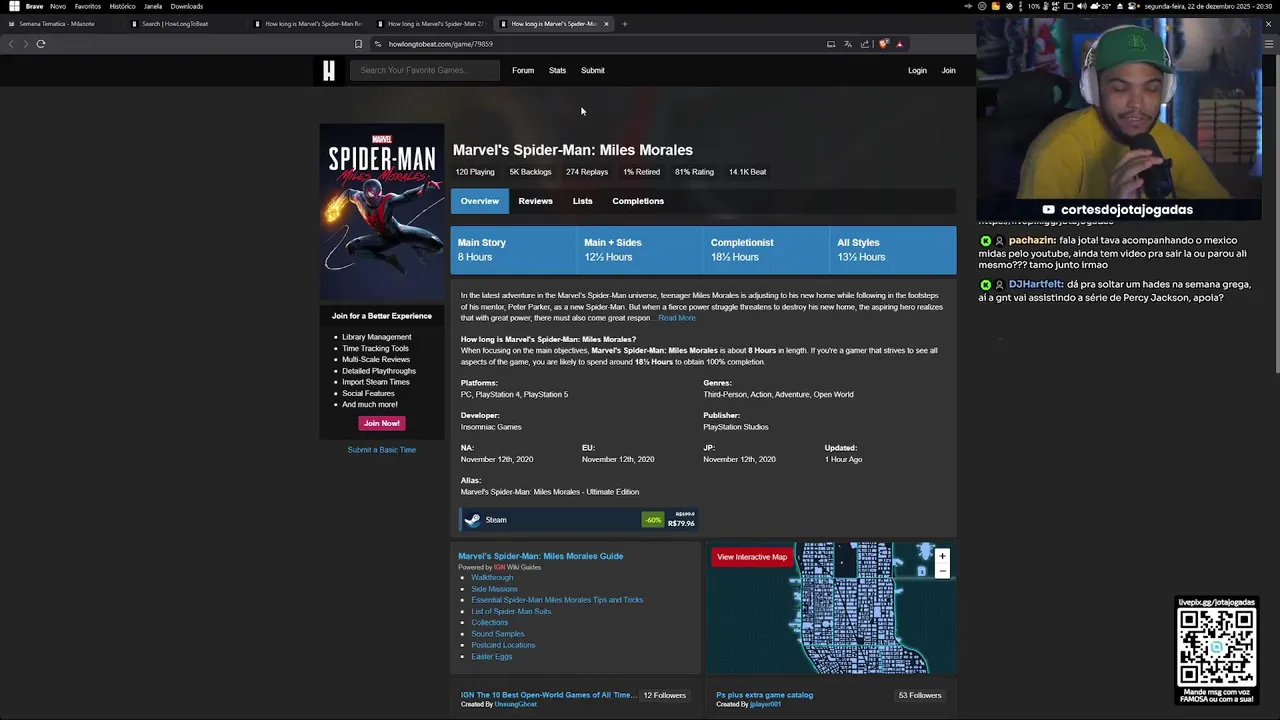1280x720 pixels.
Task: Open the Collections guide link
Action: point(490,623)
